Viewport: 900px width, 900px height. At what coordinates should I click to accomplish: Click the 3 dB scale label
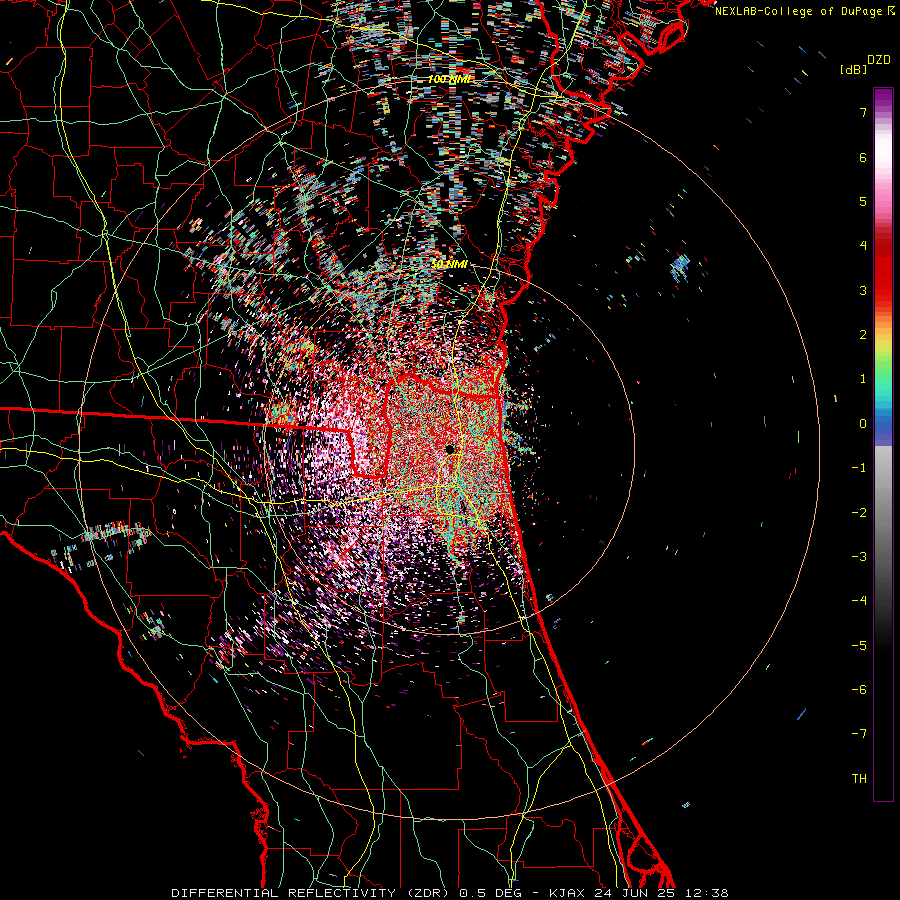(x=863, y=290)
